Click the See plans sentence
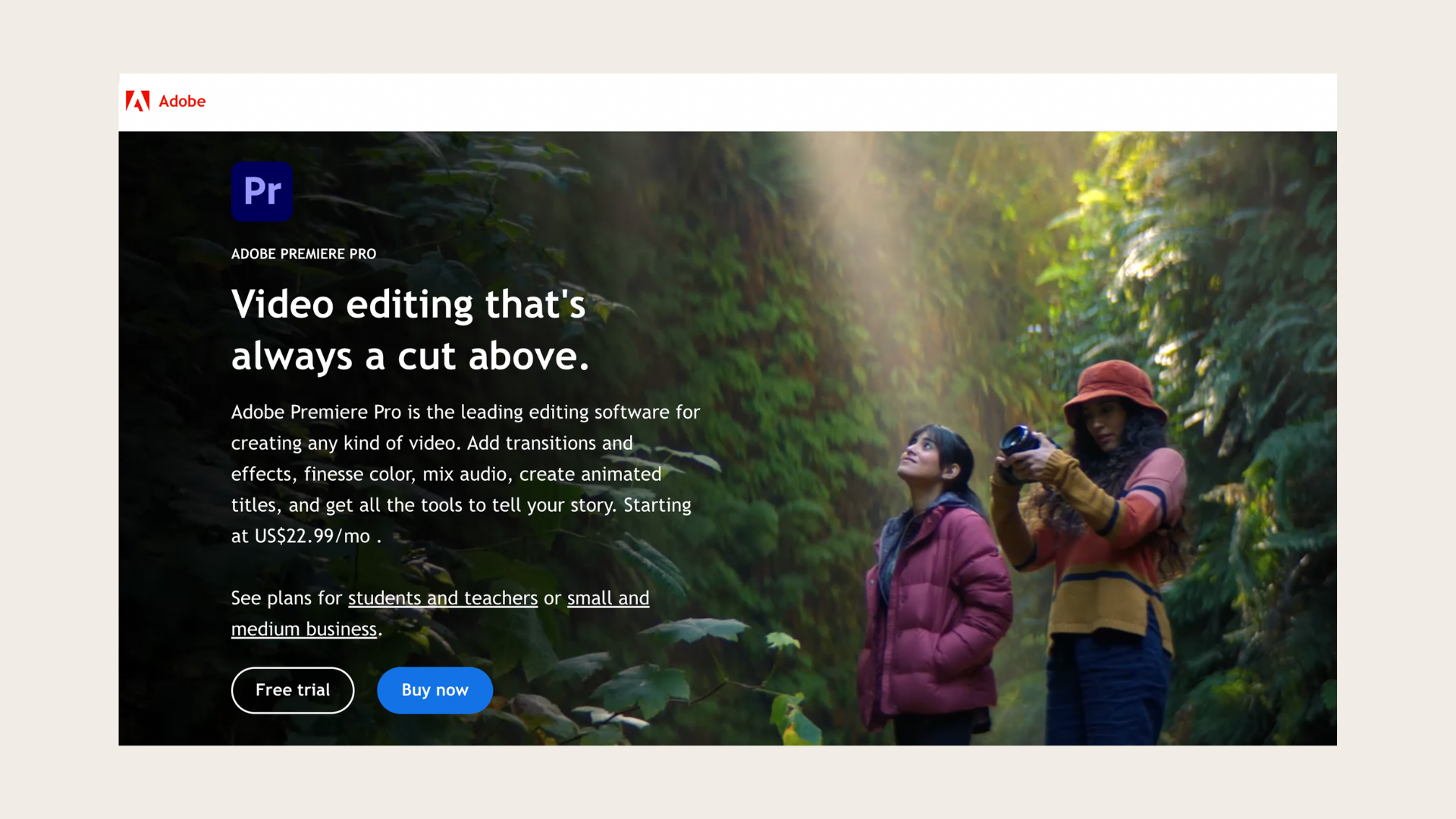The height and width of the screenshot is (819, 1456). (440, 613)
